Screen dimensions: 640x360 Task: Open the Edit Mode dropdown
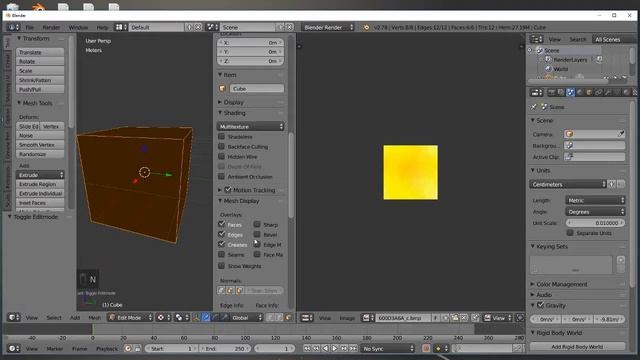pos(130,317)
